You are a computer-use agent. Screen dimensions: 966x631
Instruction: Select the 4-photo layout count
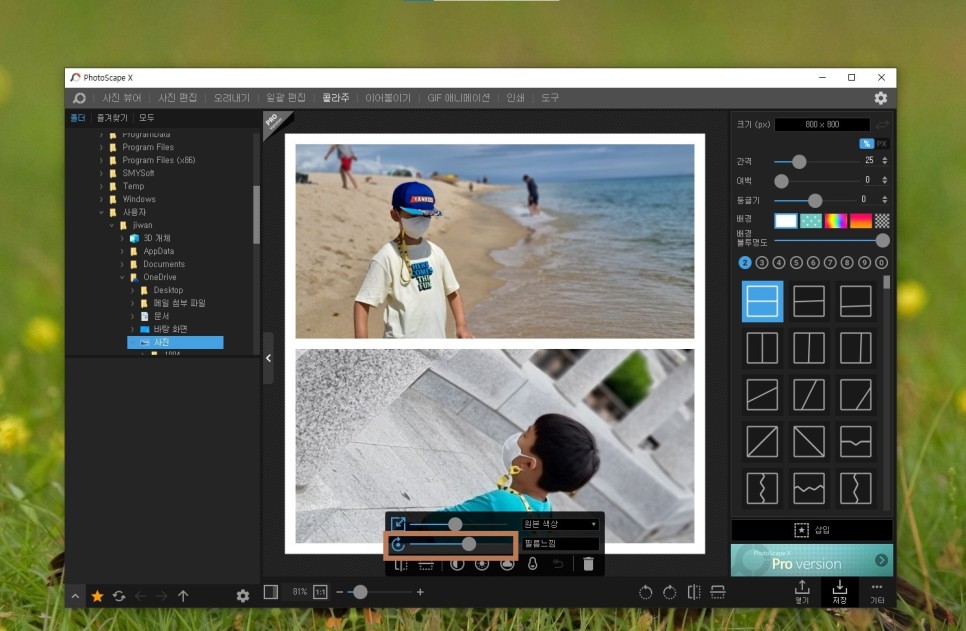point(779,263)
